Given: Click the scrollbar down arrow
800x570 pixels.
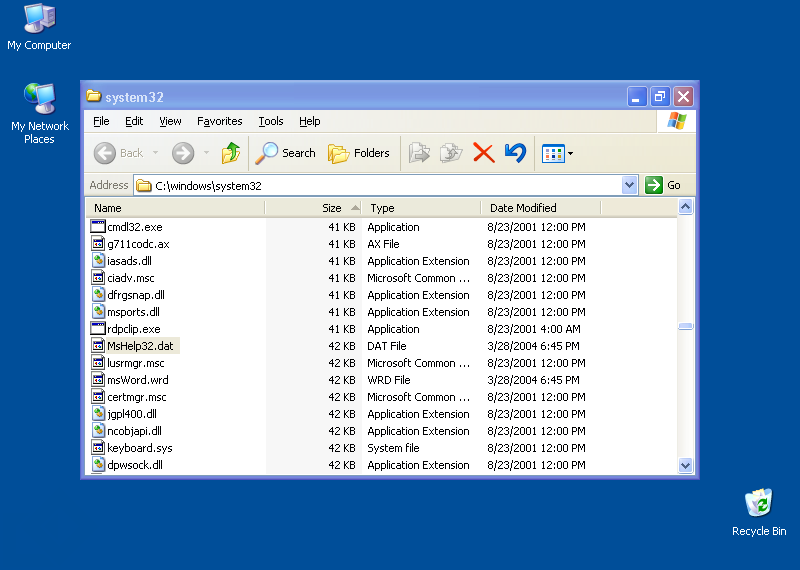Looking at the screenshot, I should tap(685, 465).
